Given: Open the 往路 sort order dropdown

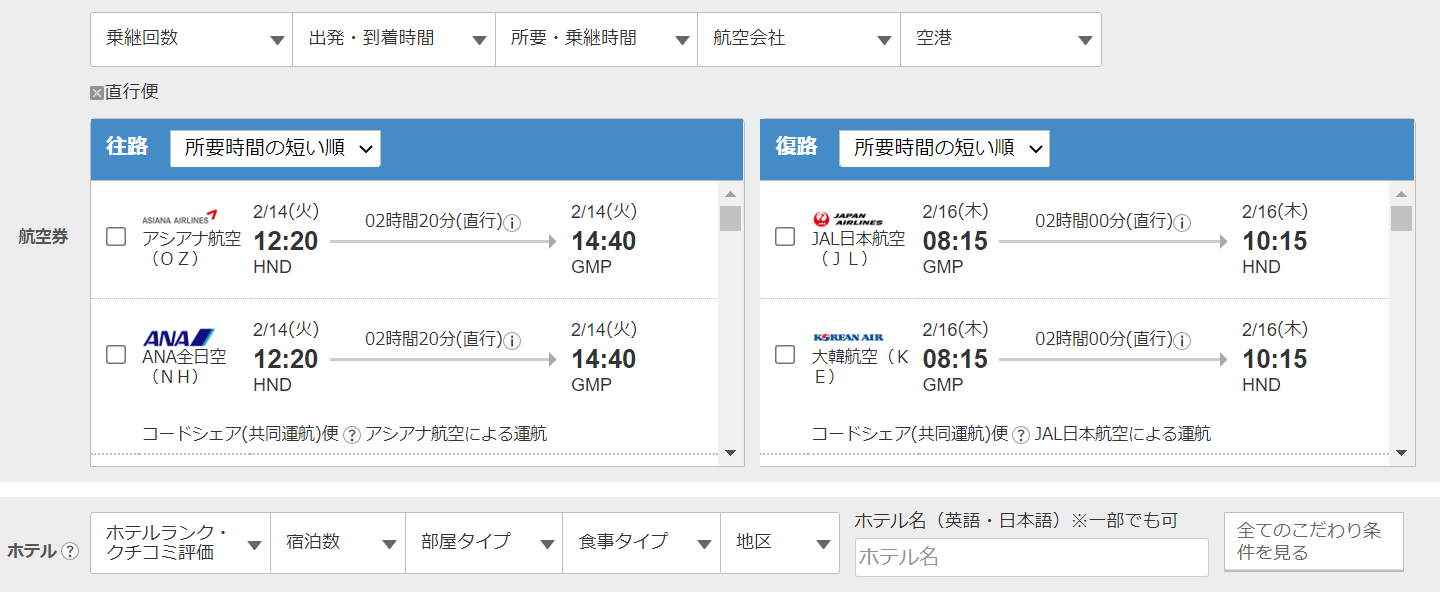Looking at the screenshot, I should click(x=275, y=148).
